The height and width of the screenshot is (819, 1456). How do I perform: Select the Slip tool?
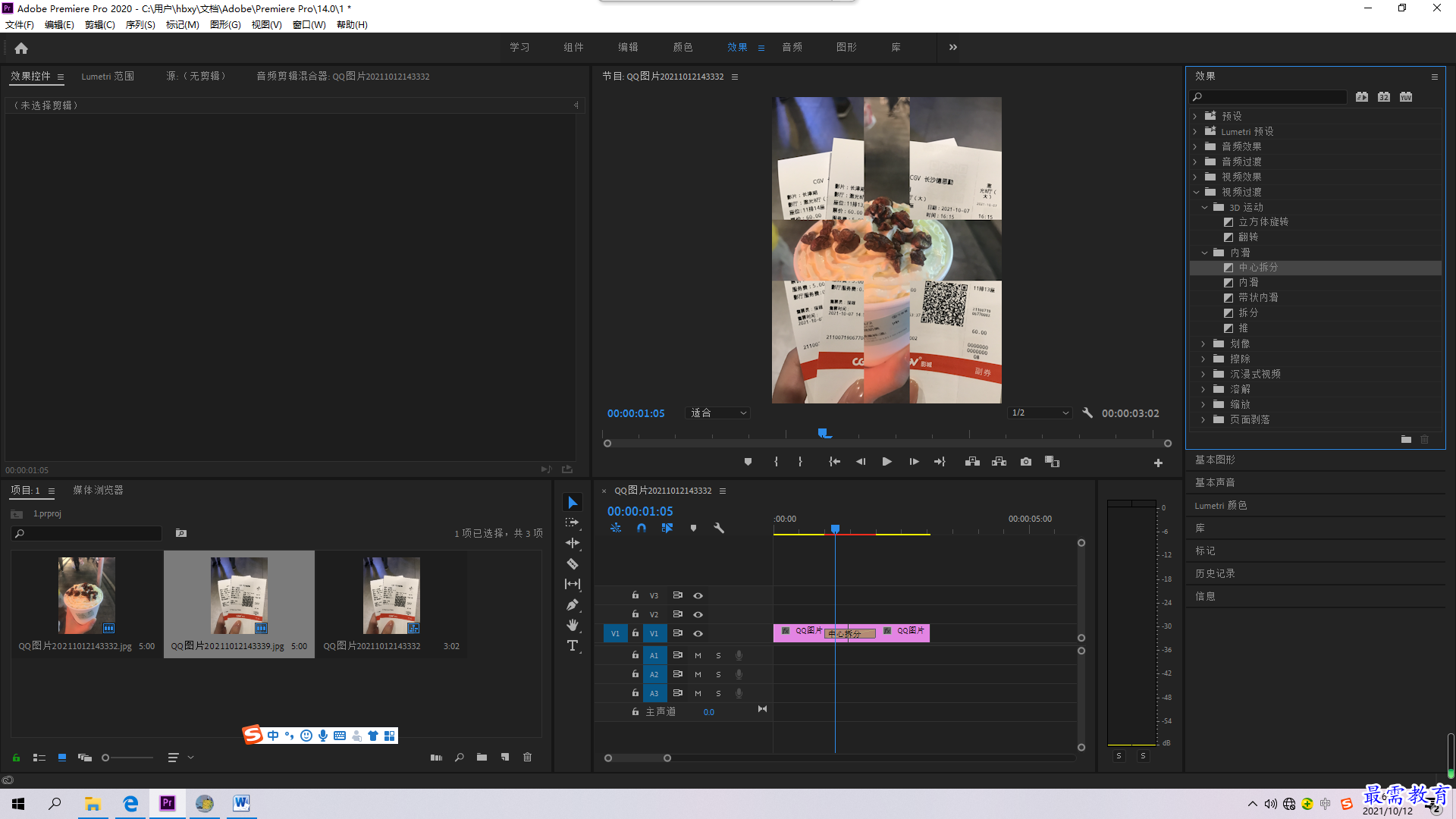coord(573,584)
